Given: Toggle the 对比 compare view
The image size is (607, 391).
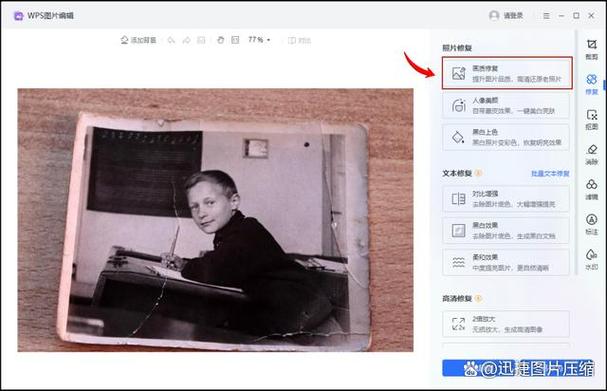Looking at the screenshot, I should [300, 40].
